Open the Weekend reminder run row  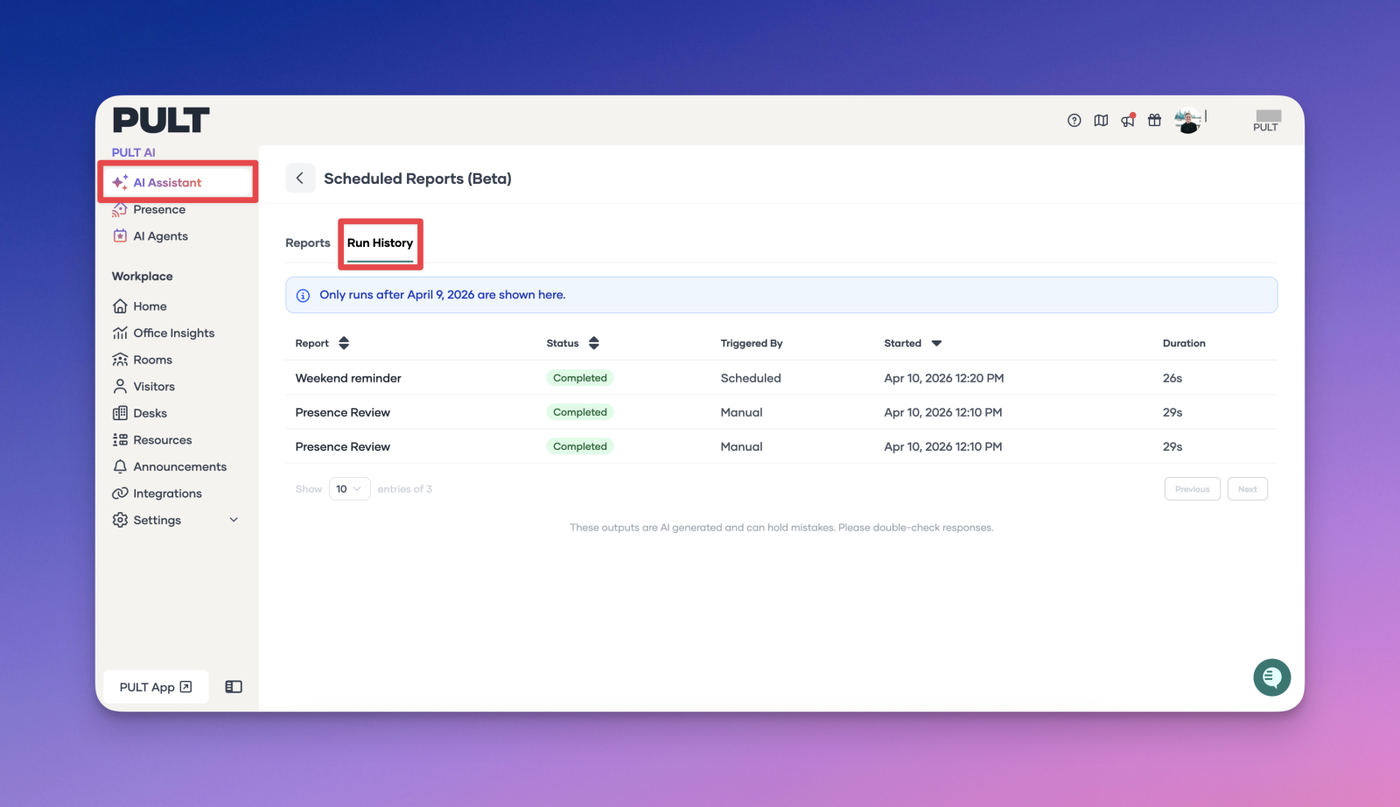coord(348,378)
